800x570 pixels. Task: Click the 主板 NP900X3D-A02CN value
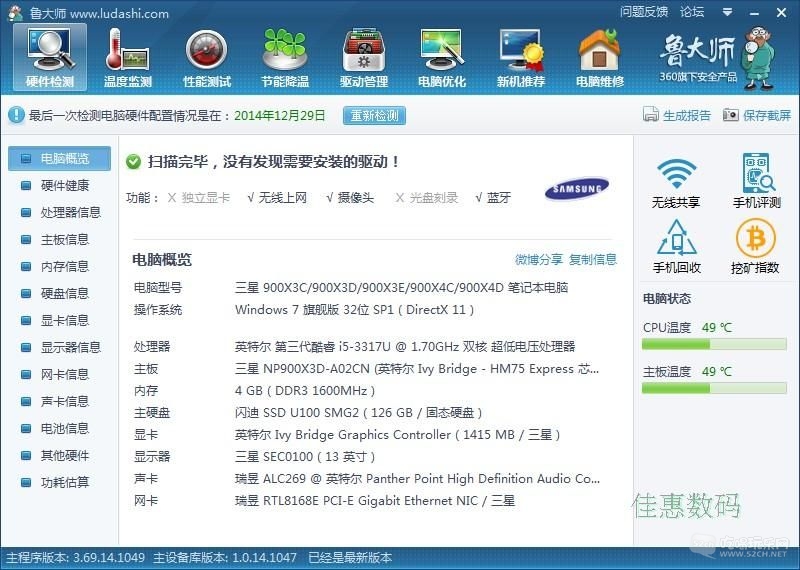417,368
